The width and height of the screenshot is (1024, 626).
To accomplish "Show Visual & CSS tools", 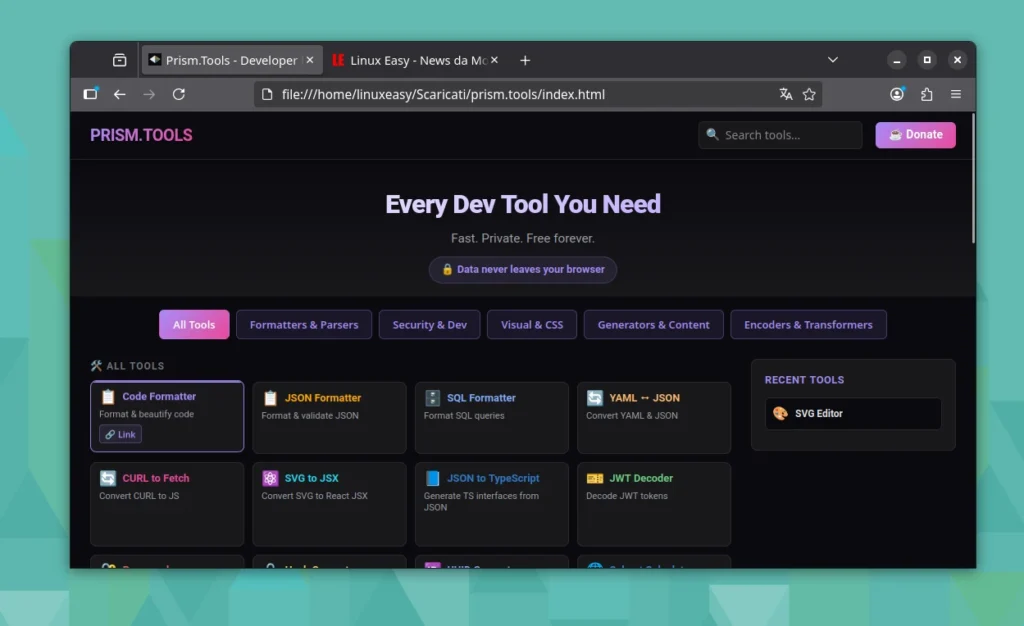I will (x=532, y=325).
